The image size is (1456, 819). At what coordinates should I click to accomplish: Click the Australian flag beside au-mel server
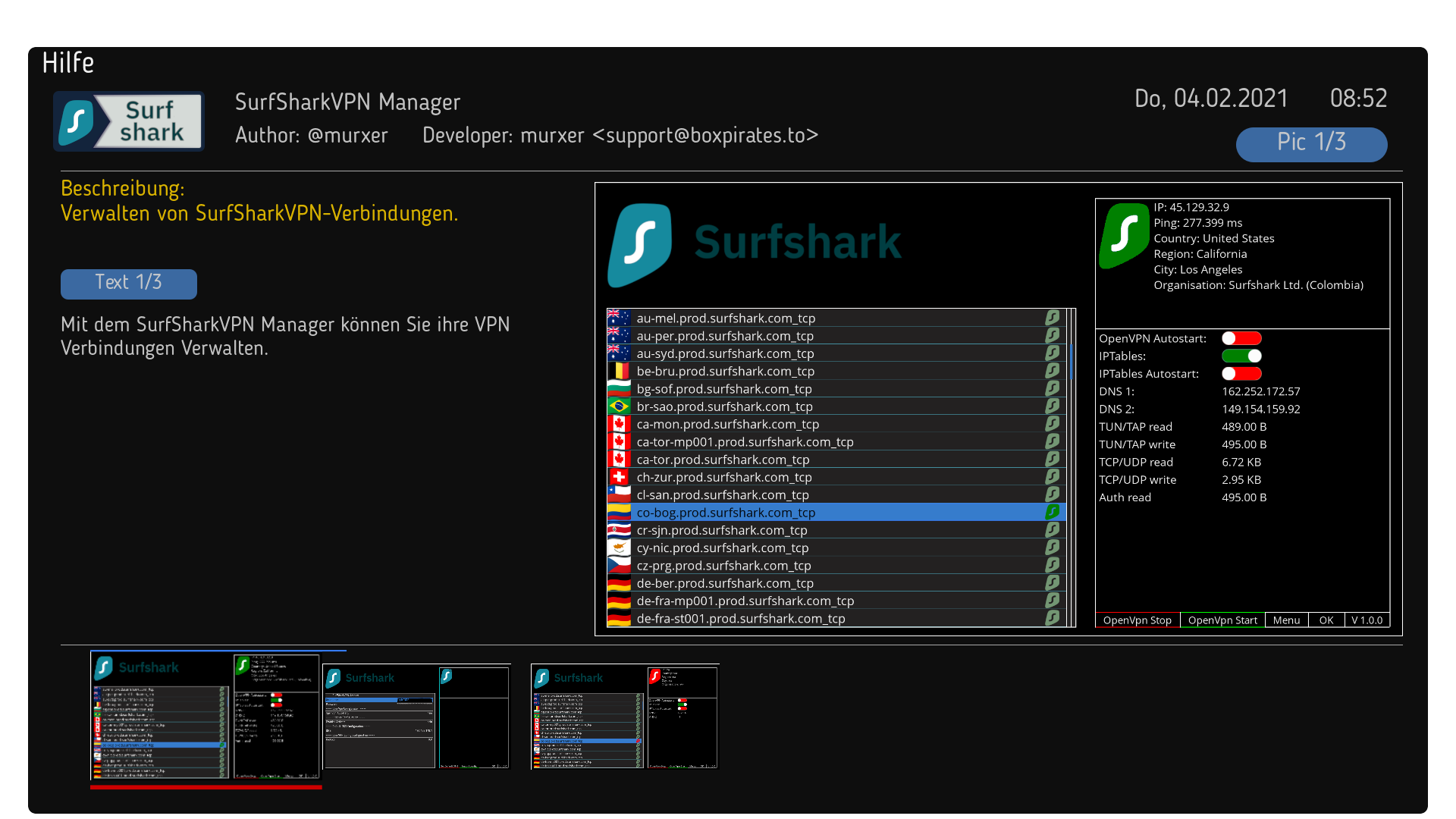(x=619, y=318)
